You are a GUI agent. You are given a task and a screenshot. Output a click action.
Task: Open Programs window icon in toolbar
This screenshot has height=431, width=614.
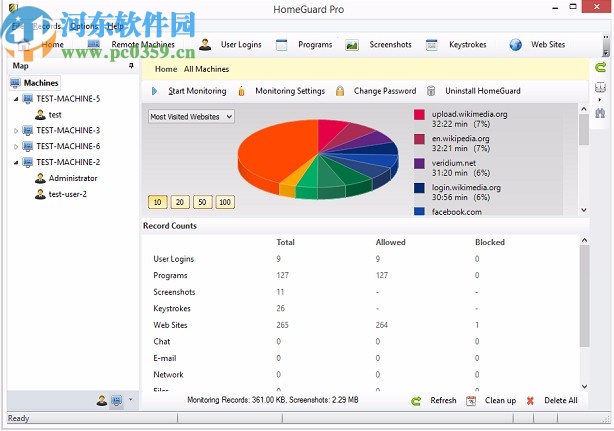281,45
